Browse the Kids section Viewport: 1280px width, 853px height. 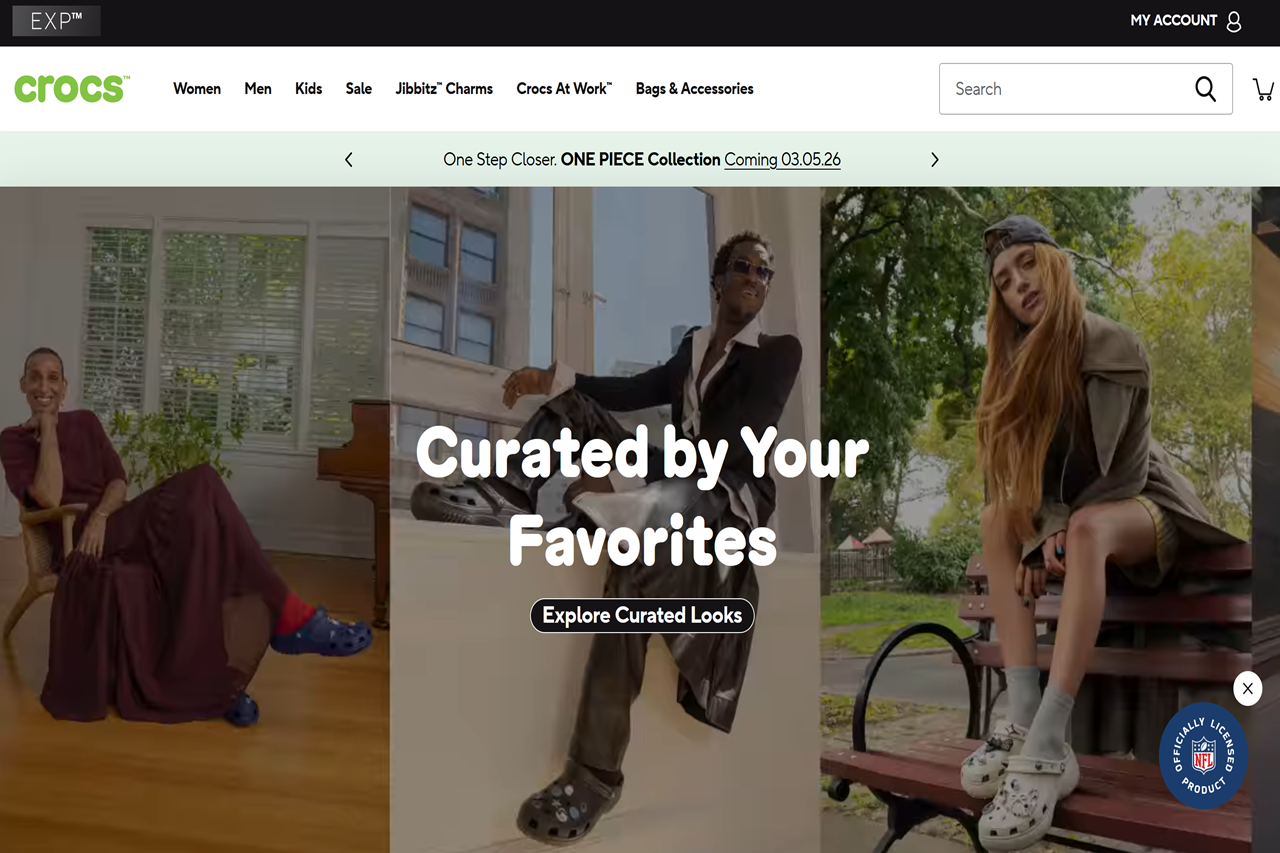[x=308, y=89]
